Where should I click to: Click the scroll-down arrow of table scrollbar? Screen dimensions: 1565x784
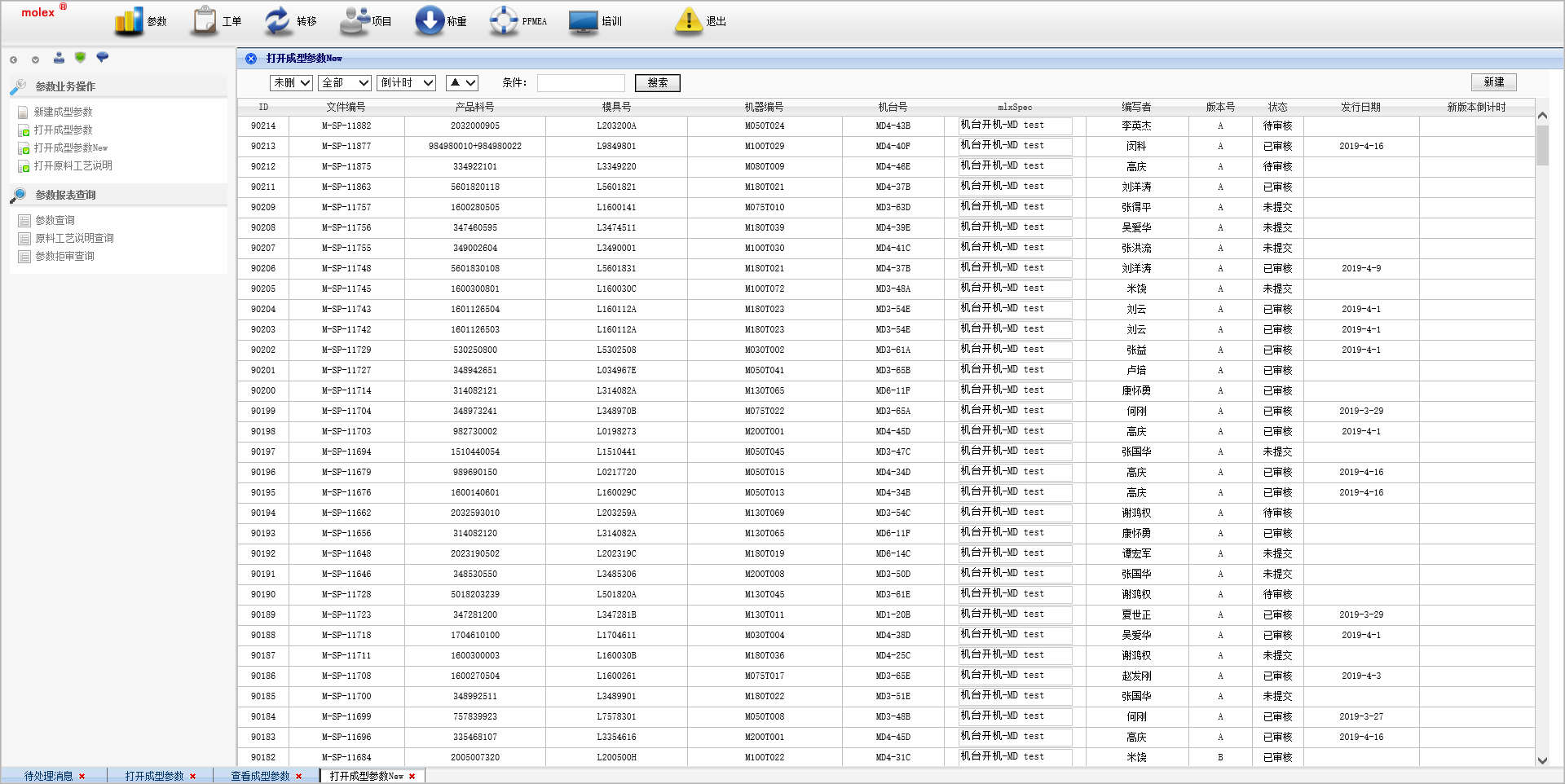(x=1542, y=760)
